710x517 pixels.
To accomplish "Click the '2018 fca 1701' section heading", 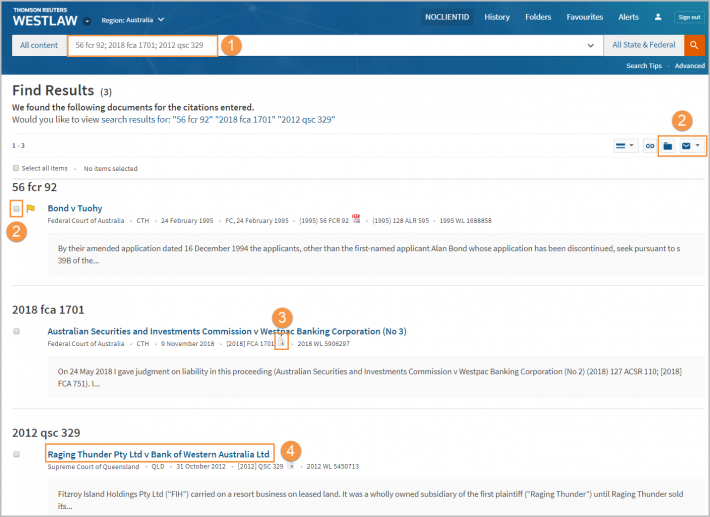I will coord(48,310).
